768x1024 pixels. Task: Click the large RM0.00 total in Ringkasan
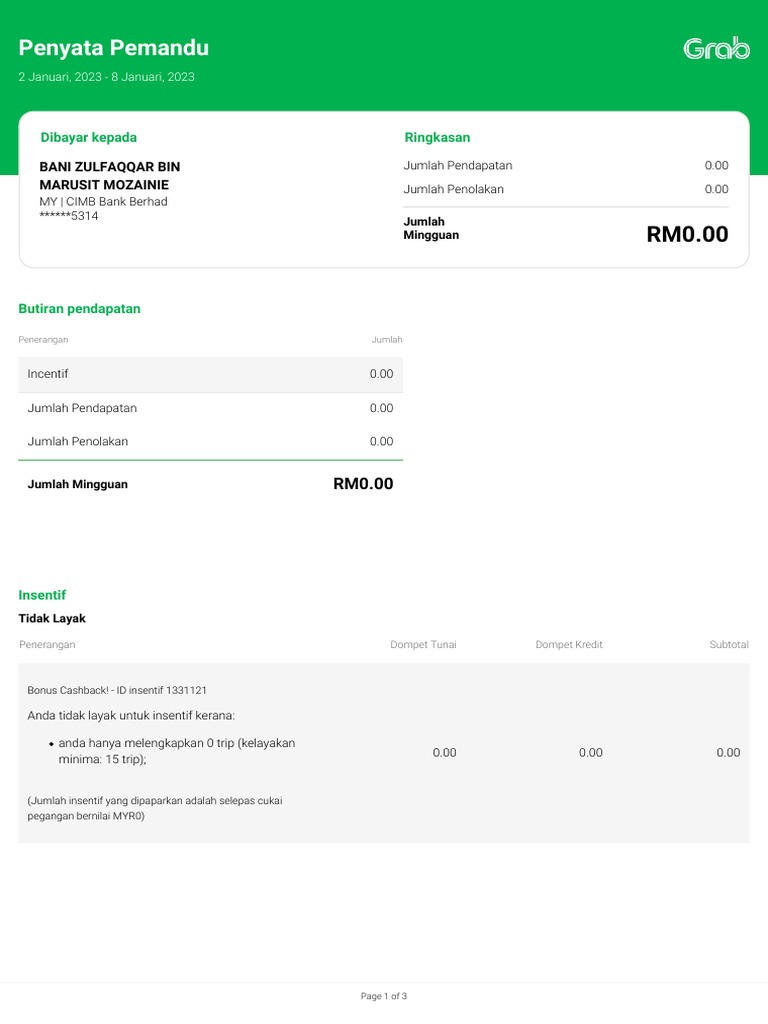point(687,235)
